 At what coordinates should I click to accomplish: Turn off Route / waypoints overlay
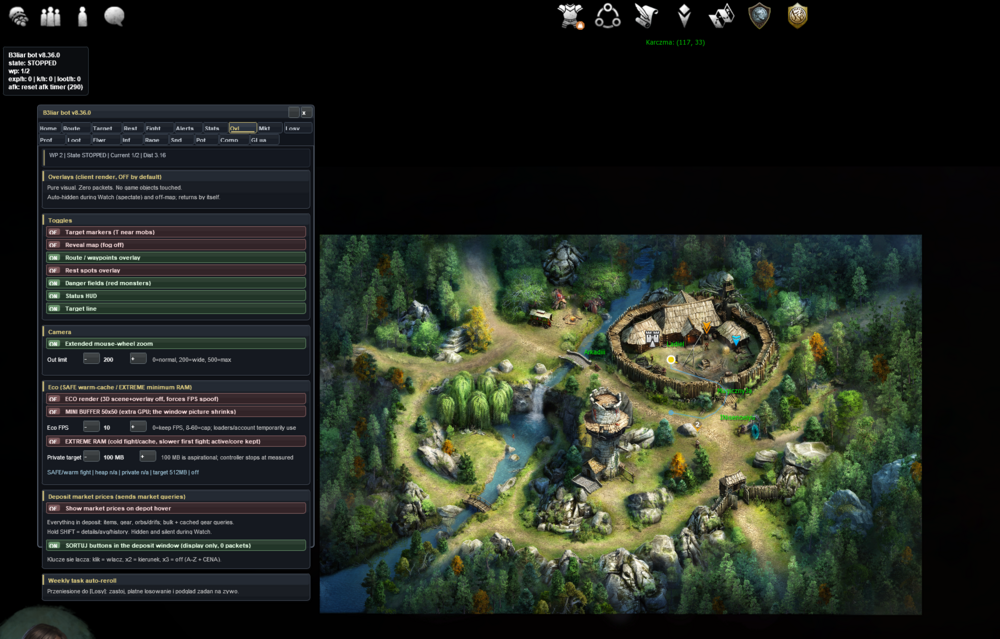click(x=176, y=258)
